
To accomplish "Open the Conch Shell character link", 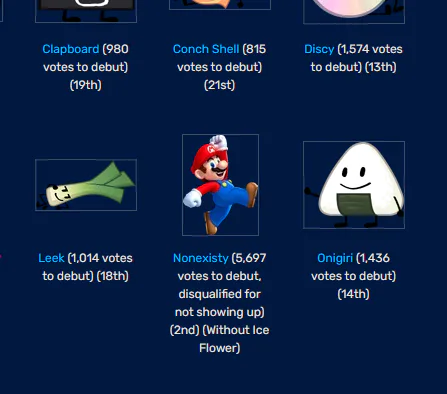I will tap(206, 49).
